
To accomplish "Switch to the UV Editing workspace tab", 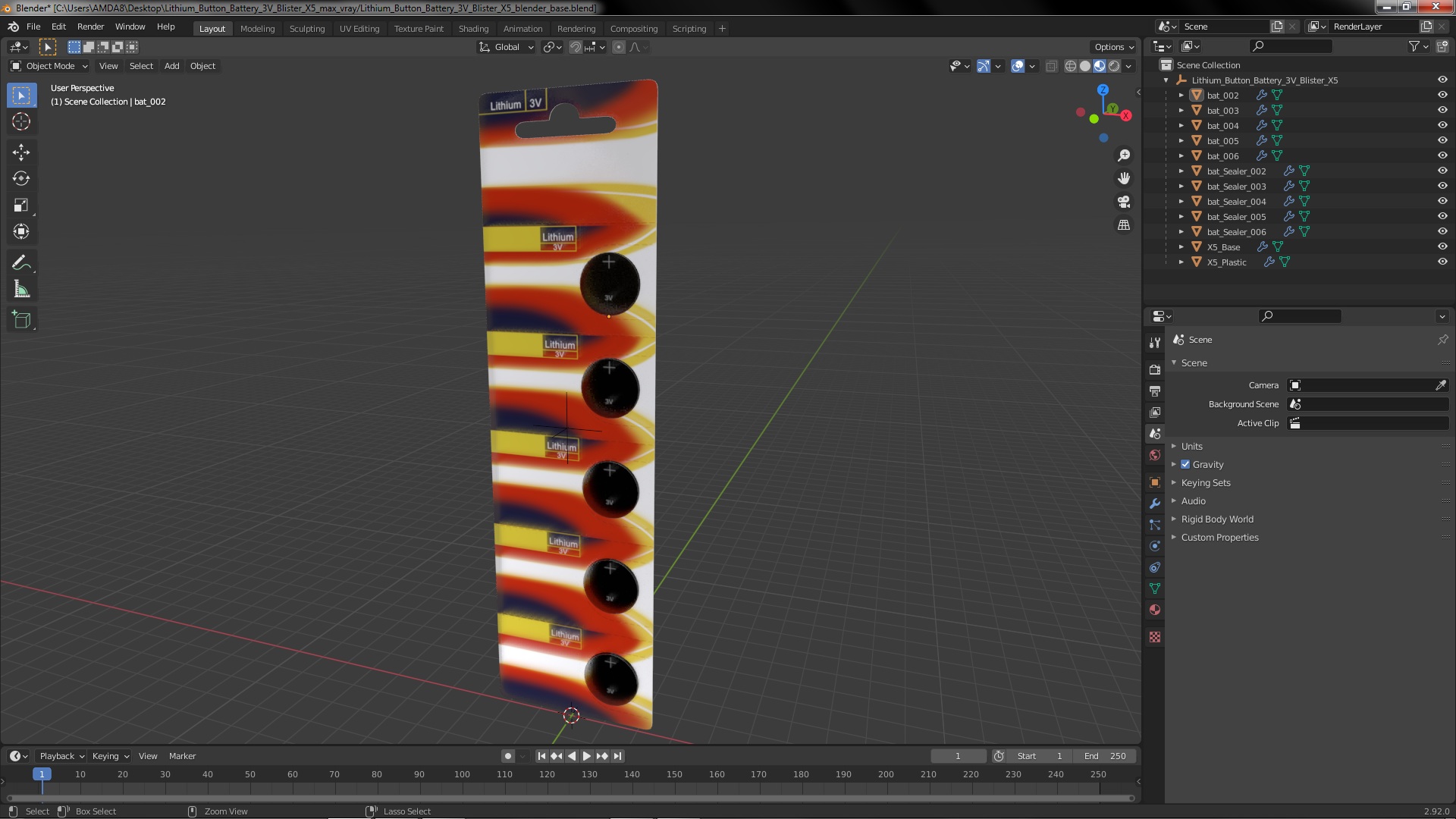I will pyautogui.click(x=359, y=29).
